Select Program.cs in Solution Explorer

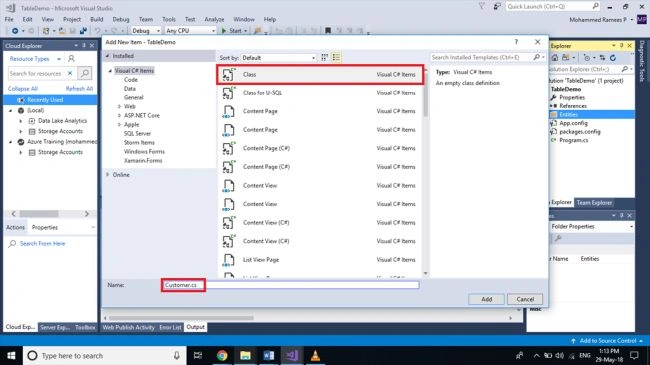pyautogui.click(x=574, y=141)
